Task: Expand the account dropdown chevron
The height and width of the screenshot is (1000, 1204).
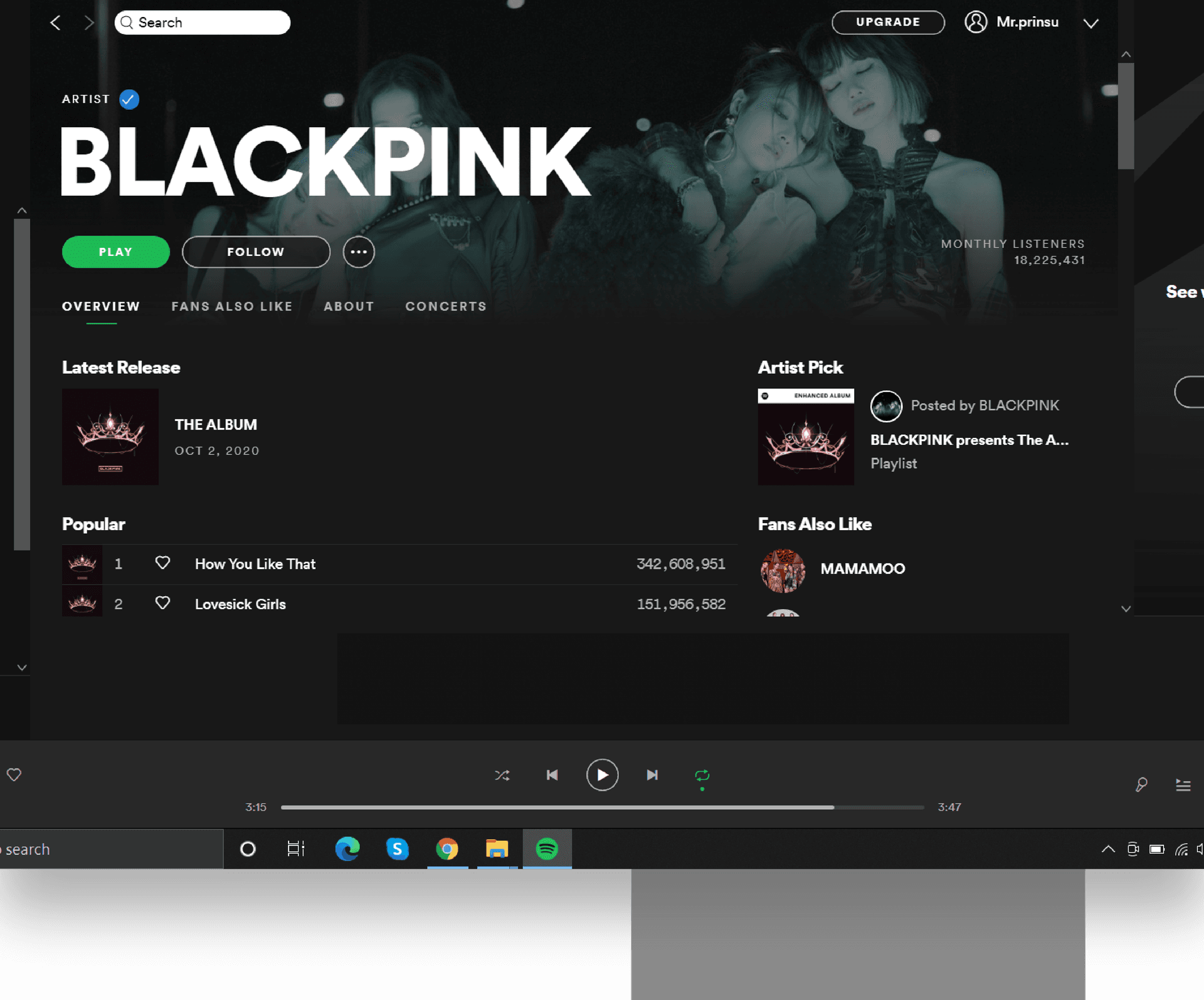Action: click(1091, 23)
